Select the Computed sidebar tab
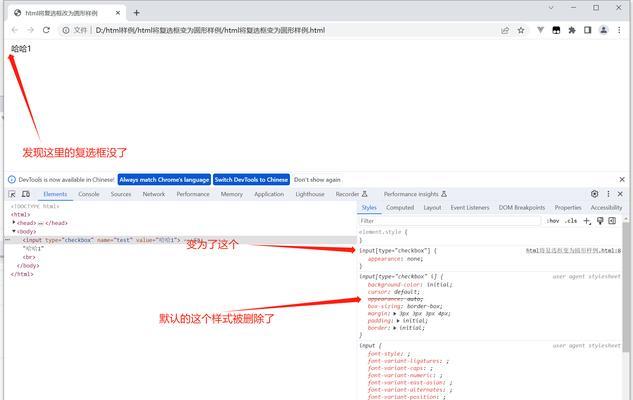Image resolution: width=633 pixels, height=400 pixels. [x=400, y=207]
